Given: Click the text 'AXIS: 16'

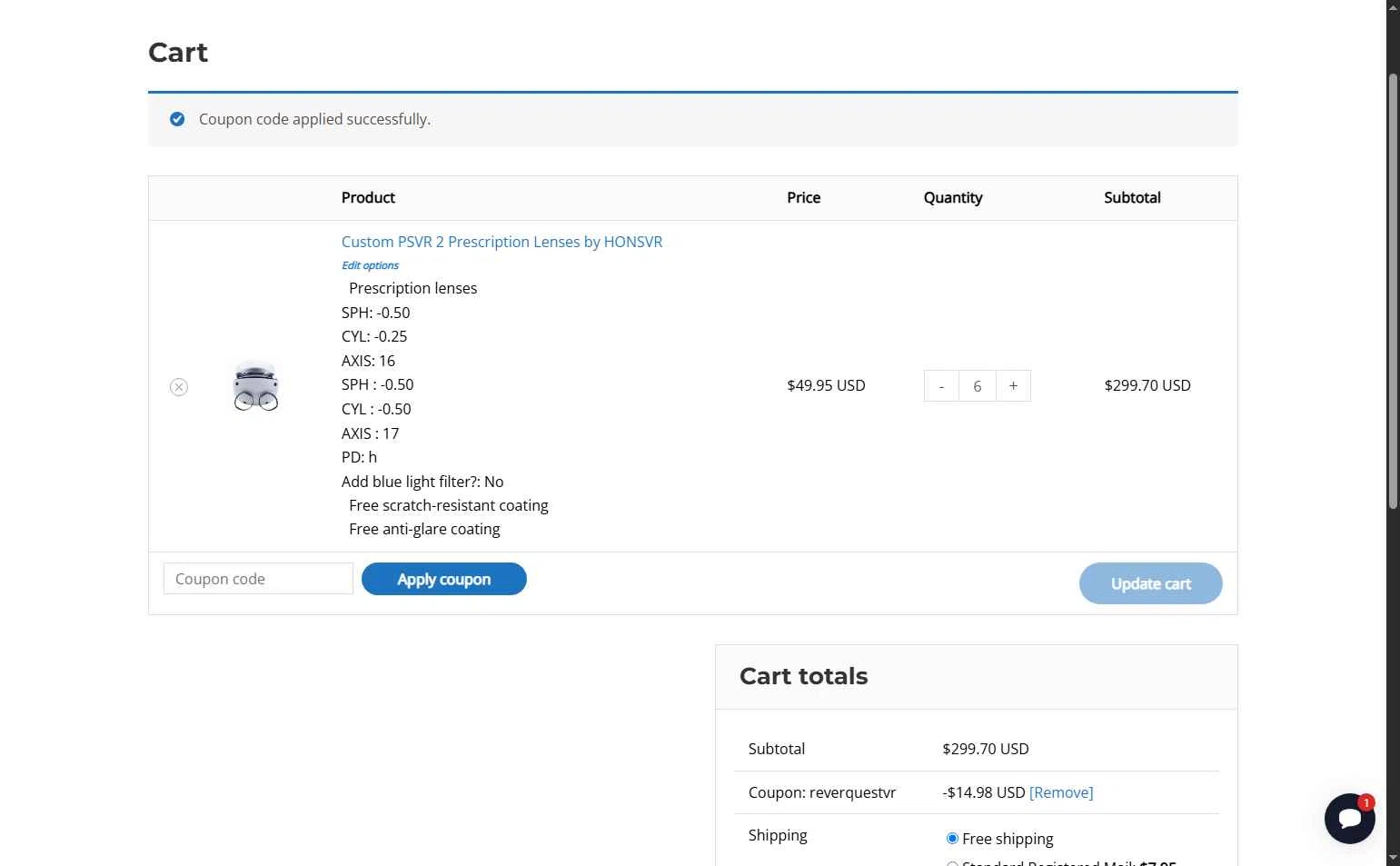Looking at the screenshot, I should (x=368, y=361).
